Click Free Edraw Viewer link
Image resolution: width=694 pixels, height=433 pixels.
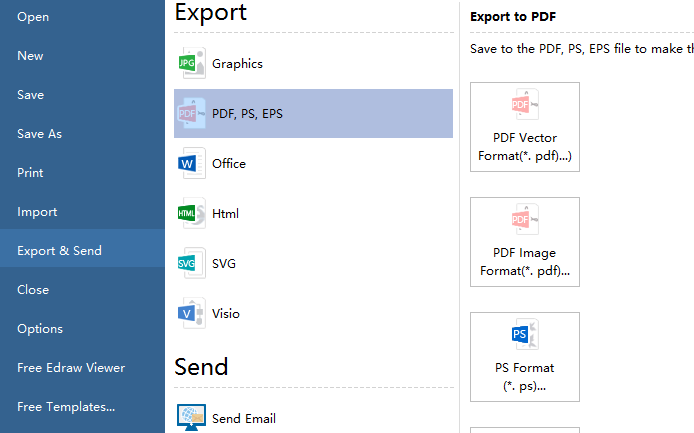pyautogui.click(x=71, y=368)
